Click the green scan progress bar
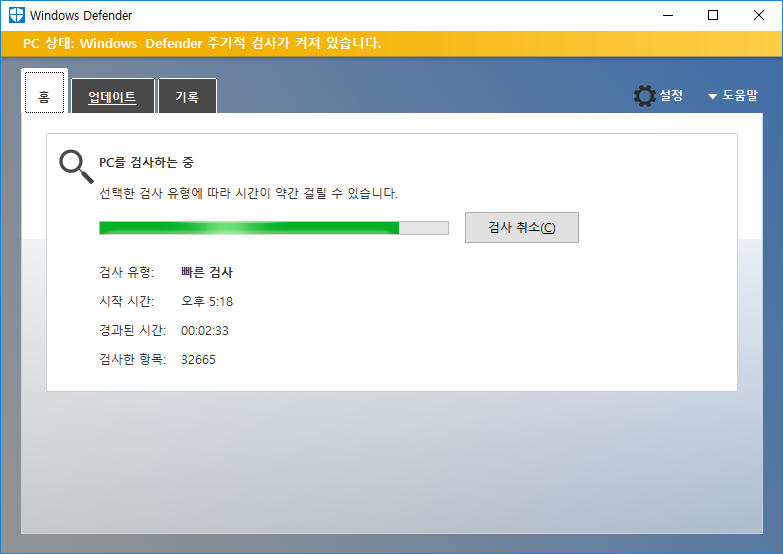This screenshot has height=554, width=783. click(x=274, y=228)
